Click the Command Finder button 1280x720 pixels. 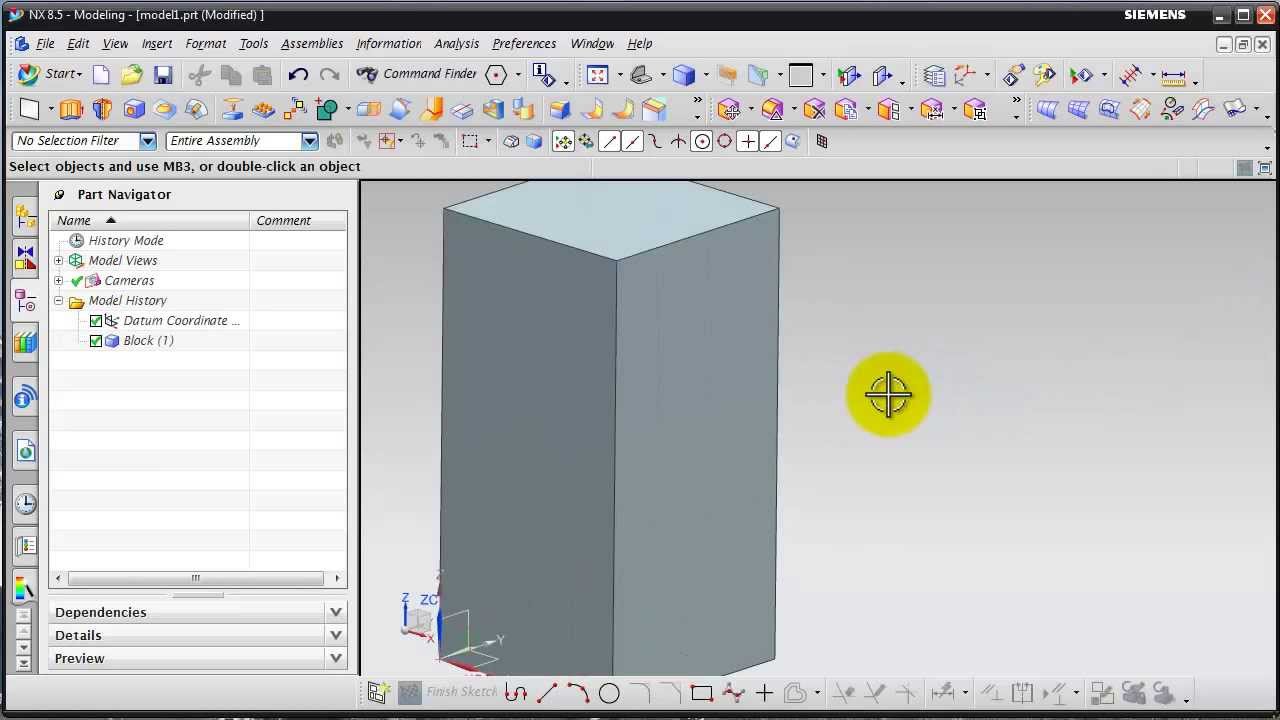point(417,74)
